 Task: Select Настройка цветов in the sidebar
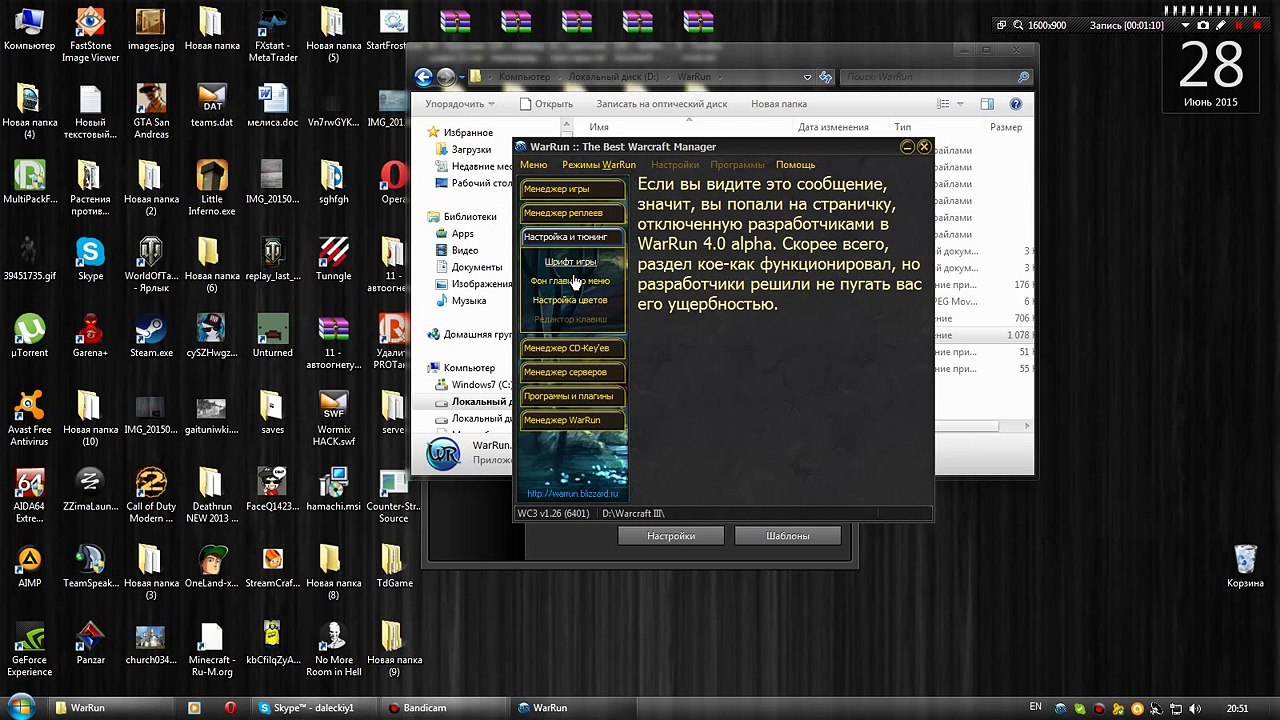click(570, 300)
